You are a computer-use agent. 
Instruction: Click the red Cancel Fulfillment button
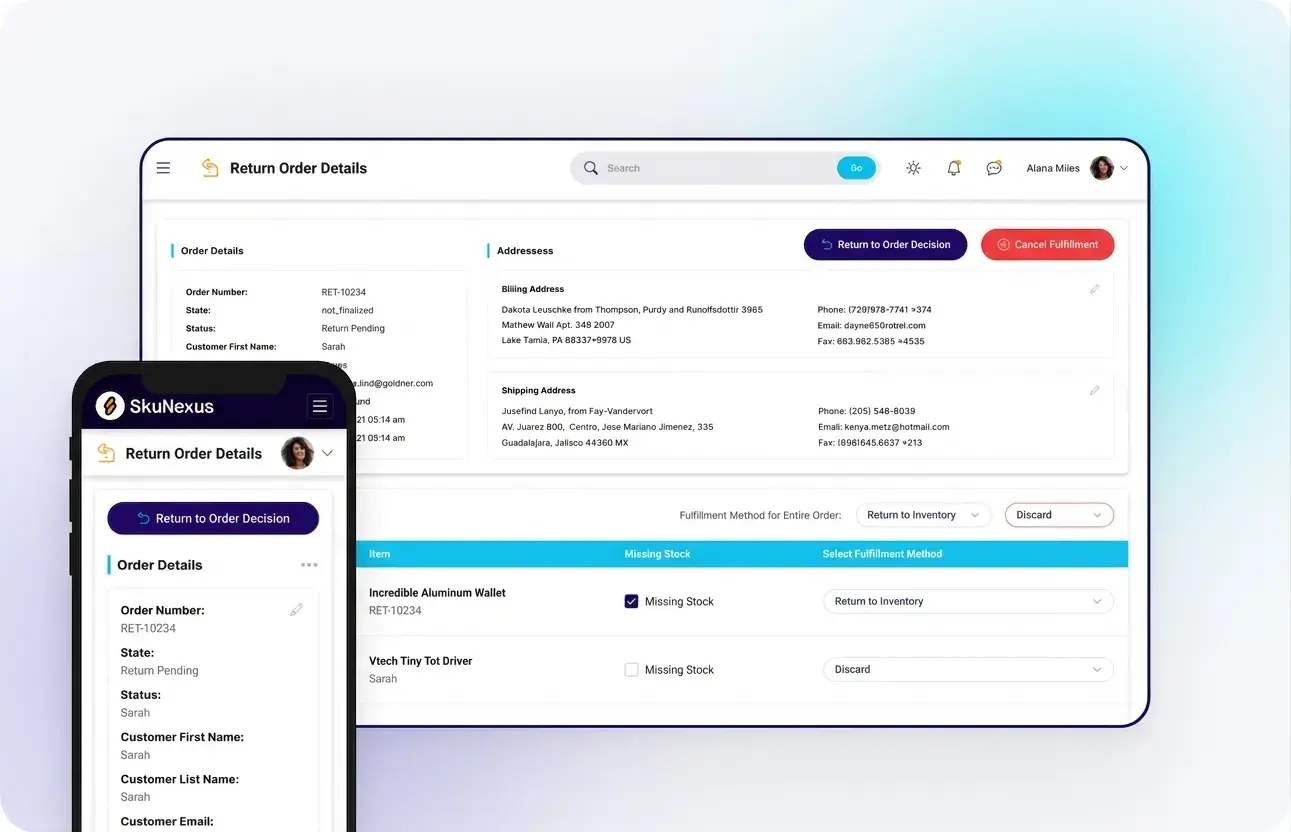pos(1047,245)
